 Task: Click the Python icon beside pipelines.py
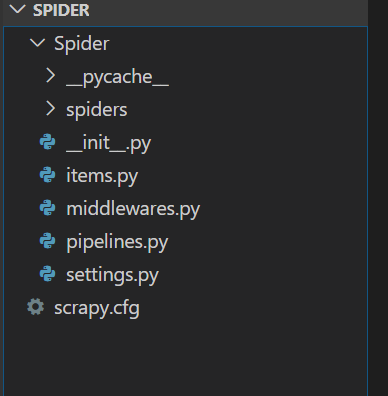48,241
